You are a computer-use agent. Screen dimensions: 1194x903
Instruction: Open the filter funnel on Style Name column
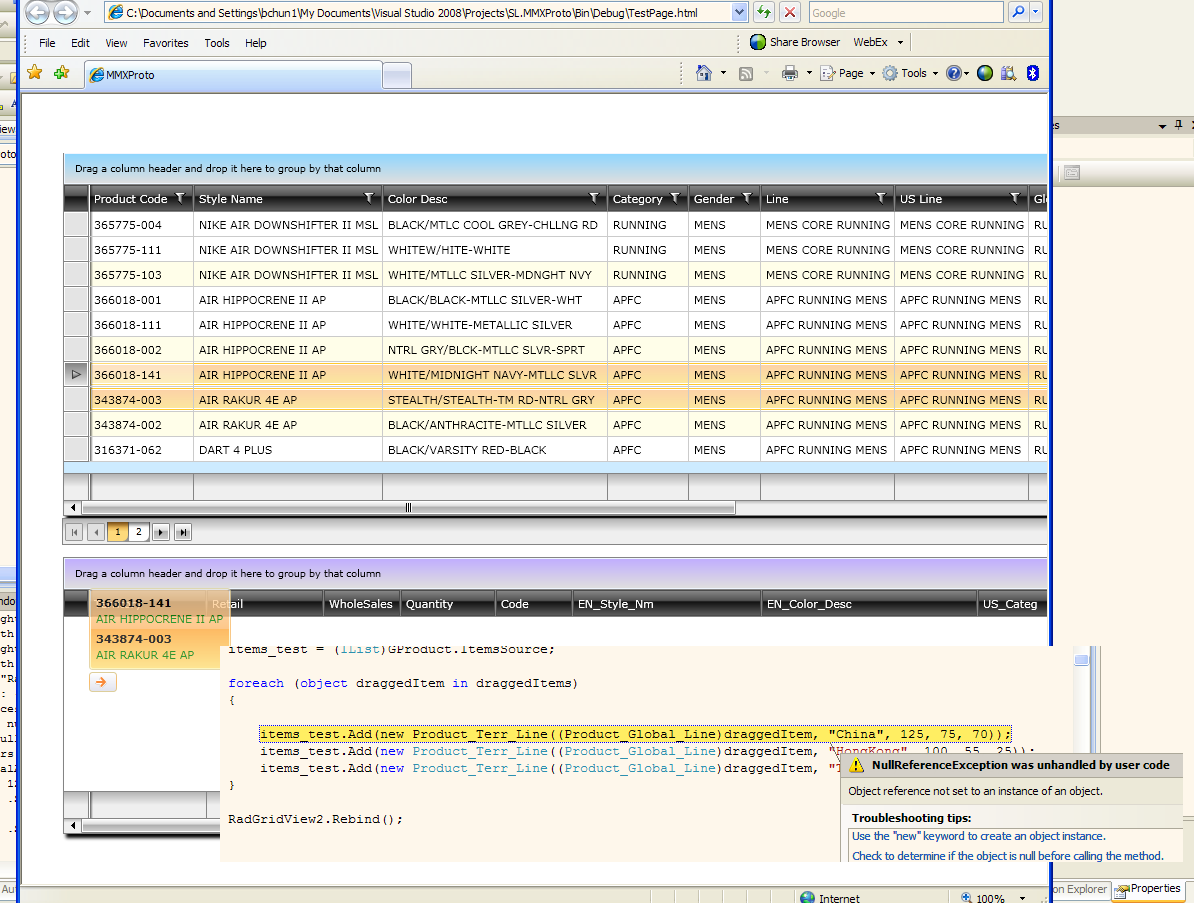(369, 198)
